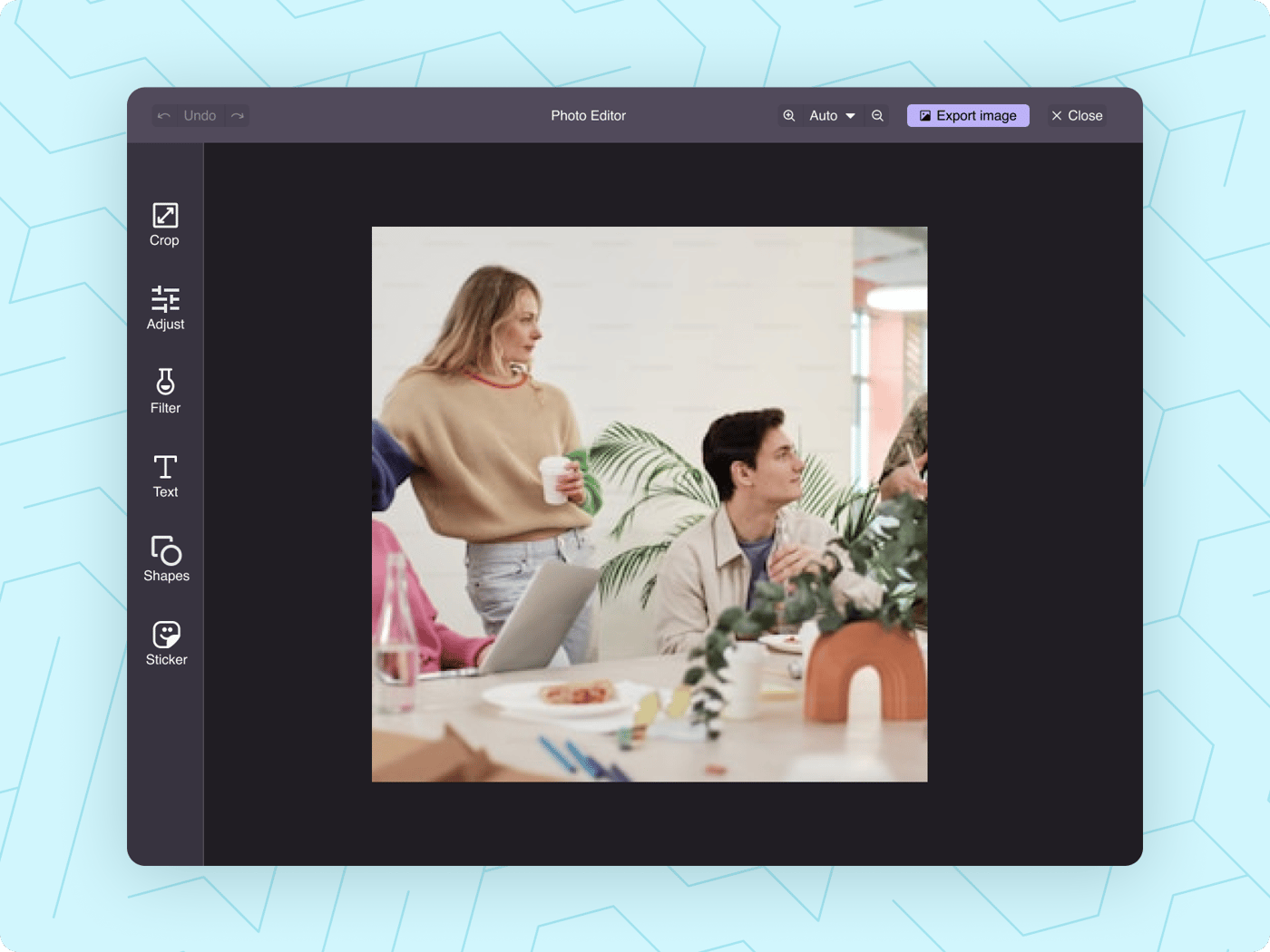1270x952 pixels.
Task: Click the X icon next to Close
Action: pyautogui.click(x=1057, y=115)
